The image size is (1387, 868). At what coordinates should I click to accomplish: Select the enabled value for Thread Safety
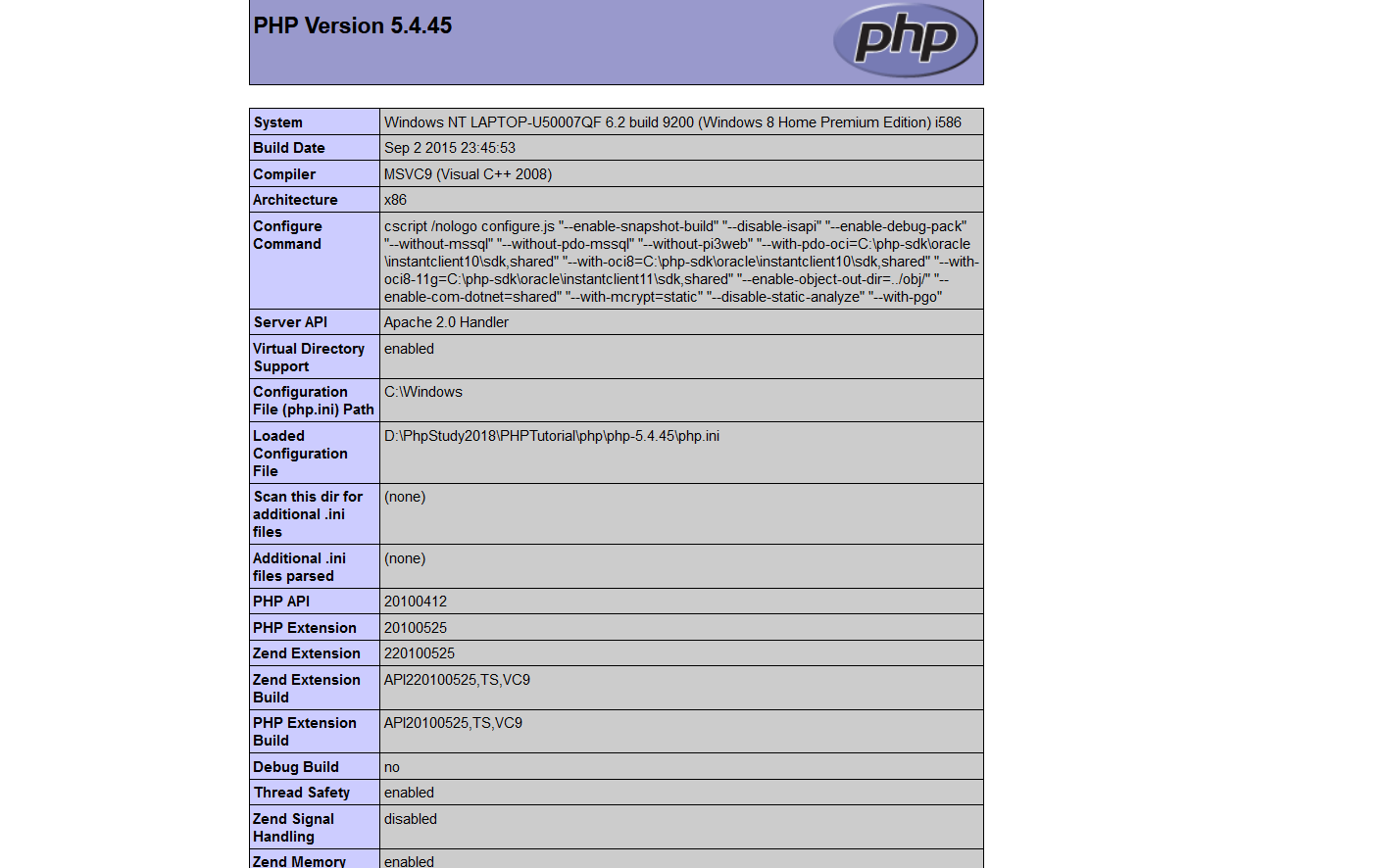pos(409,793)
